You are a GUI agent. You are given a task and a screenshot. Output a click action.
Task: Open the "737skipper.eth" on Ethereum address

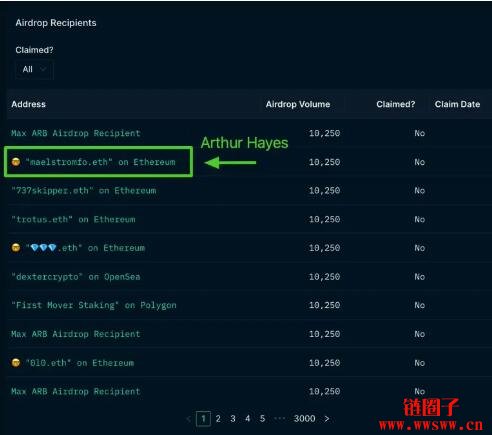[84, 191]
